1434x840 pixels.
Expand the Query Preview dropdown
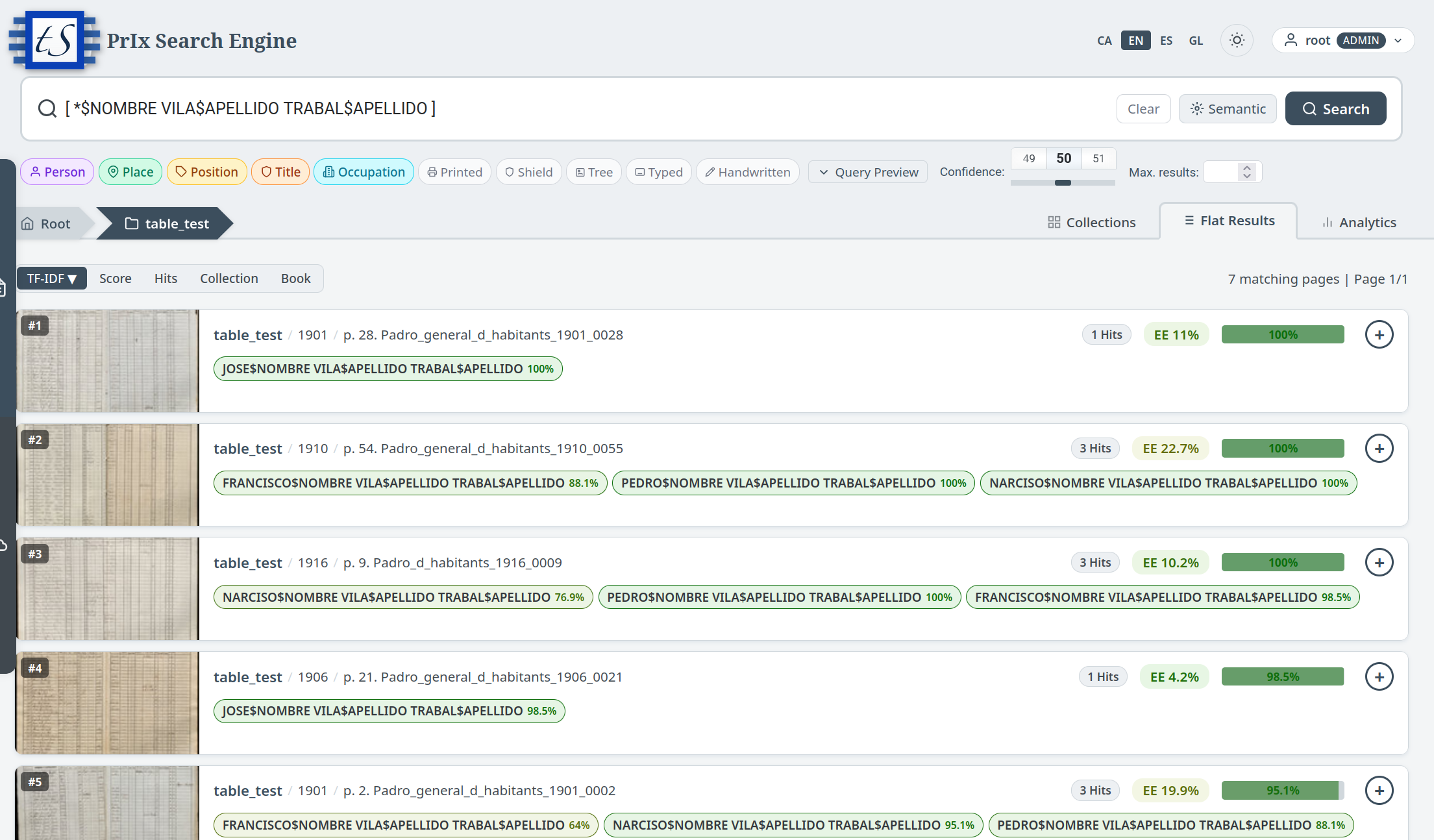(868, 172)
